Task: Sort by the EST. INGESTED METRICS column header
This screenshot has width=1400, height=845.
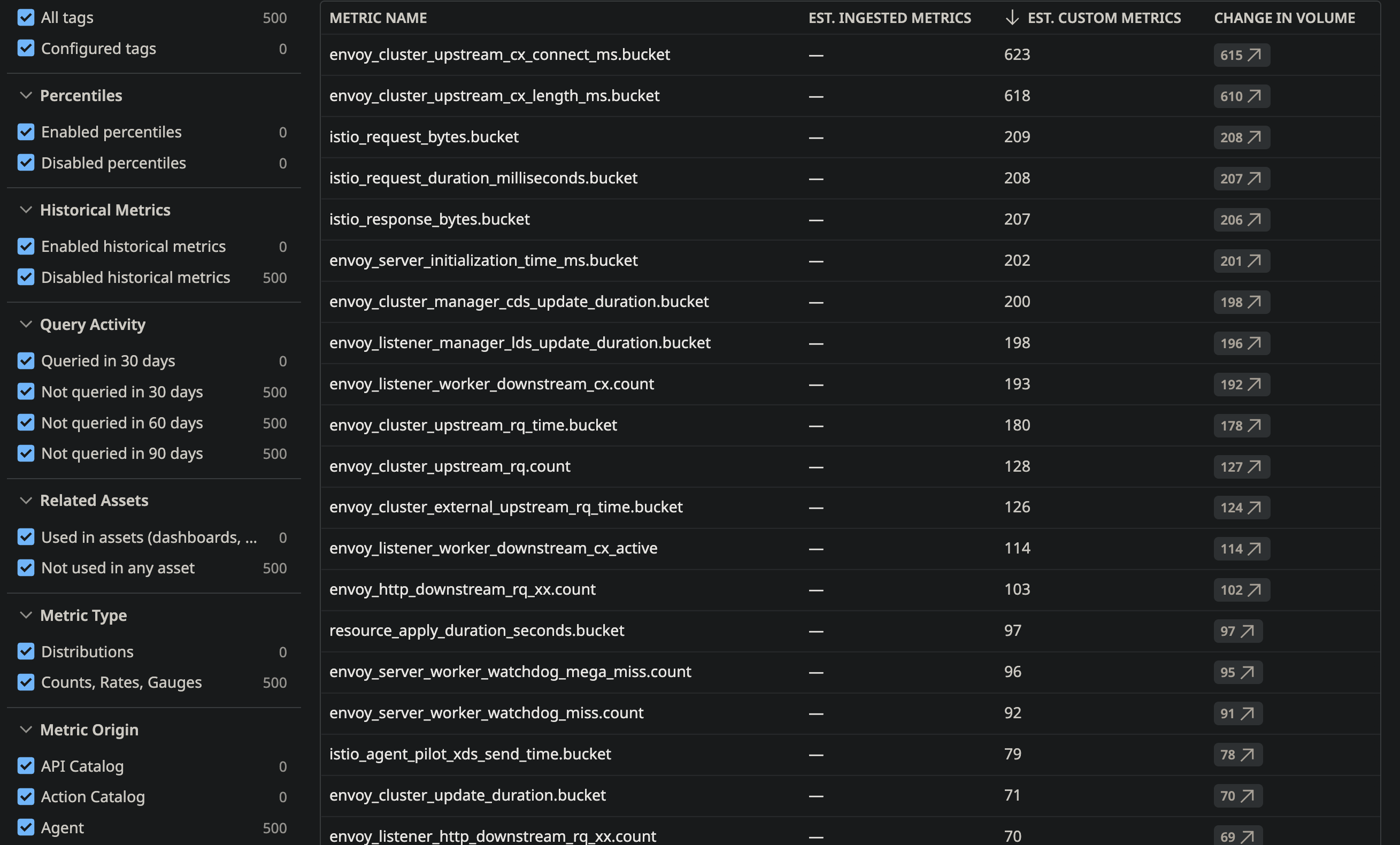Action: click(x=890, y=18)
